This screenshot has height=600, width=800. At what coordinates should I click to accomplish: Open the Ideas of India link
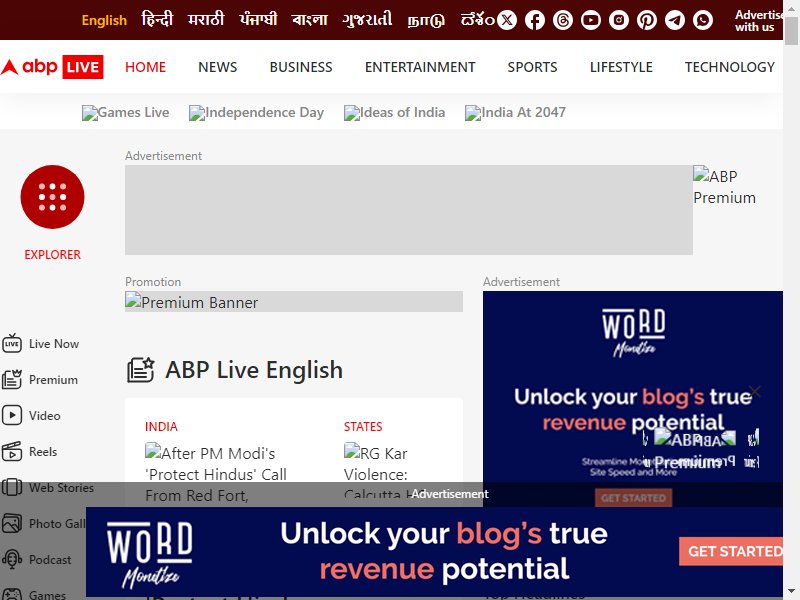point(394,112)
